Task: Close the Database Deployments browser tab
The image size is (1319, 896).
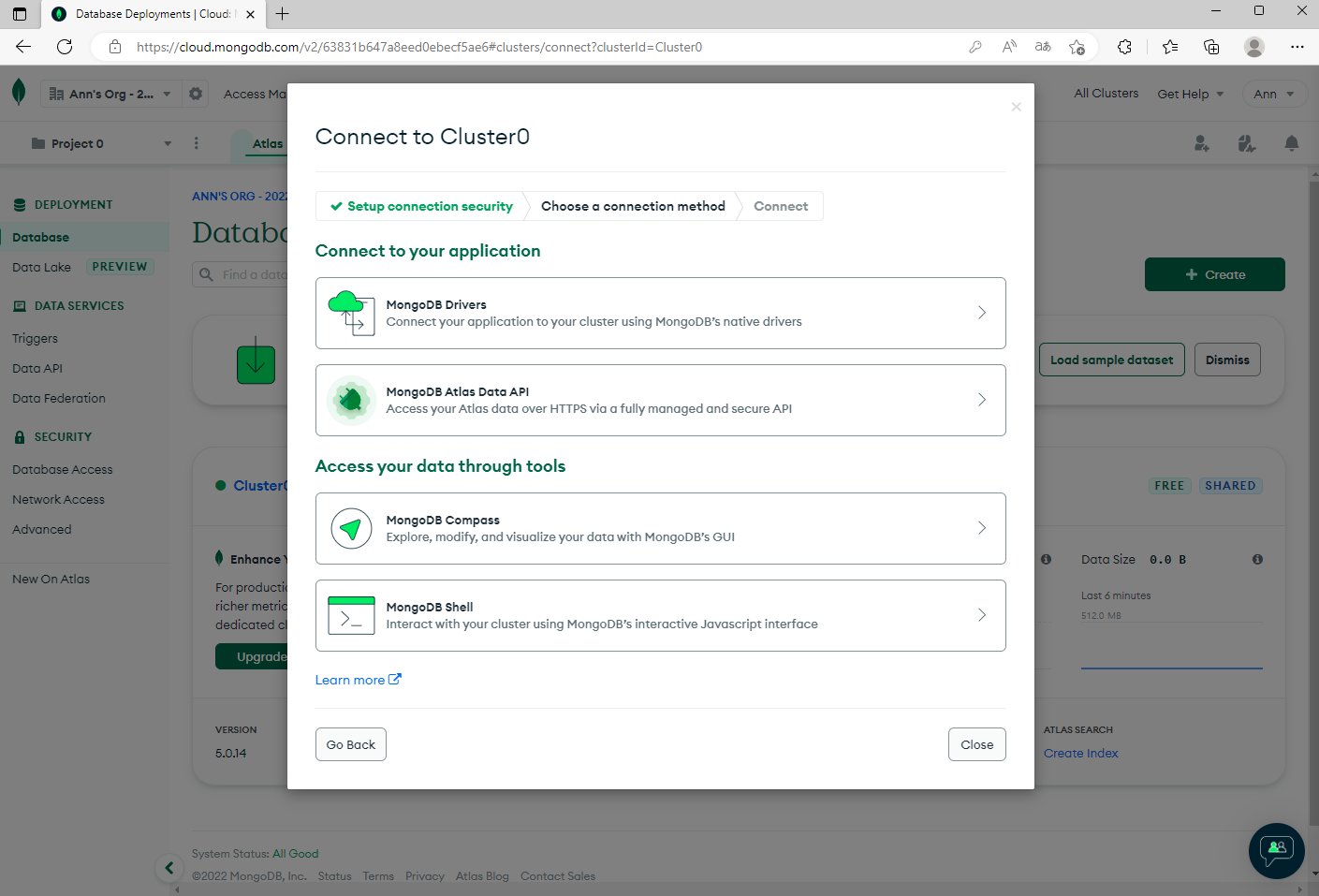Action: [250, 14]
